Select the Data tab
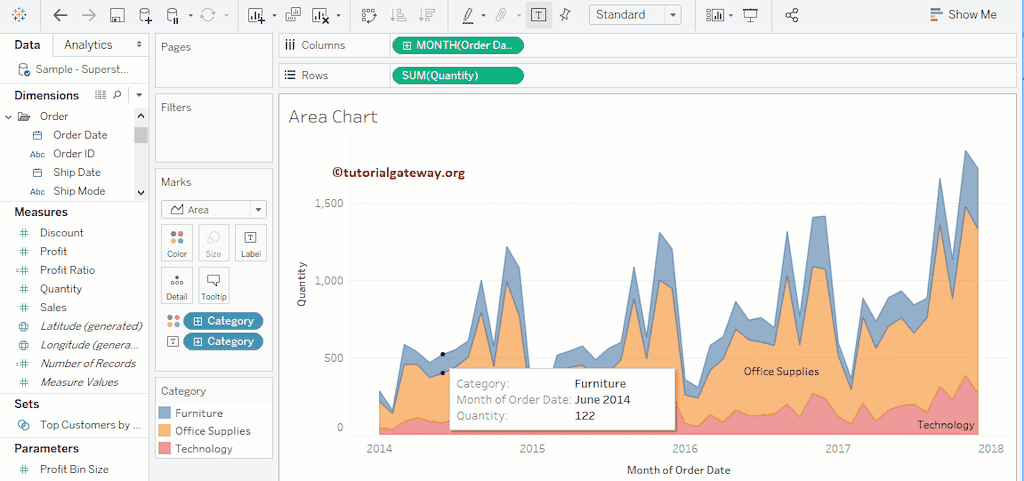 pos(27,45)
